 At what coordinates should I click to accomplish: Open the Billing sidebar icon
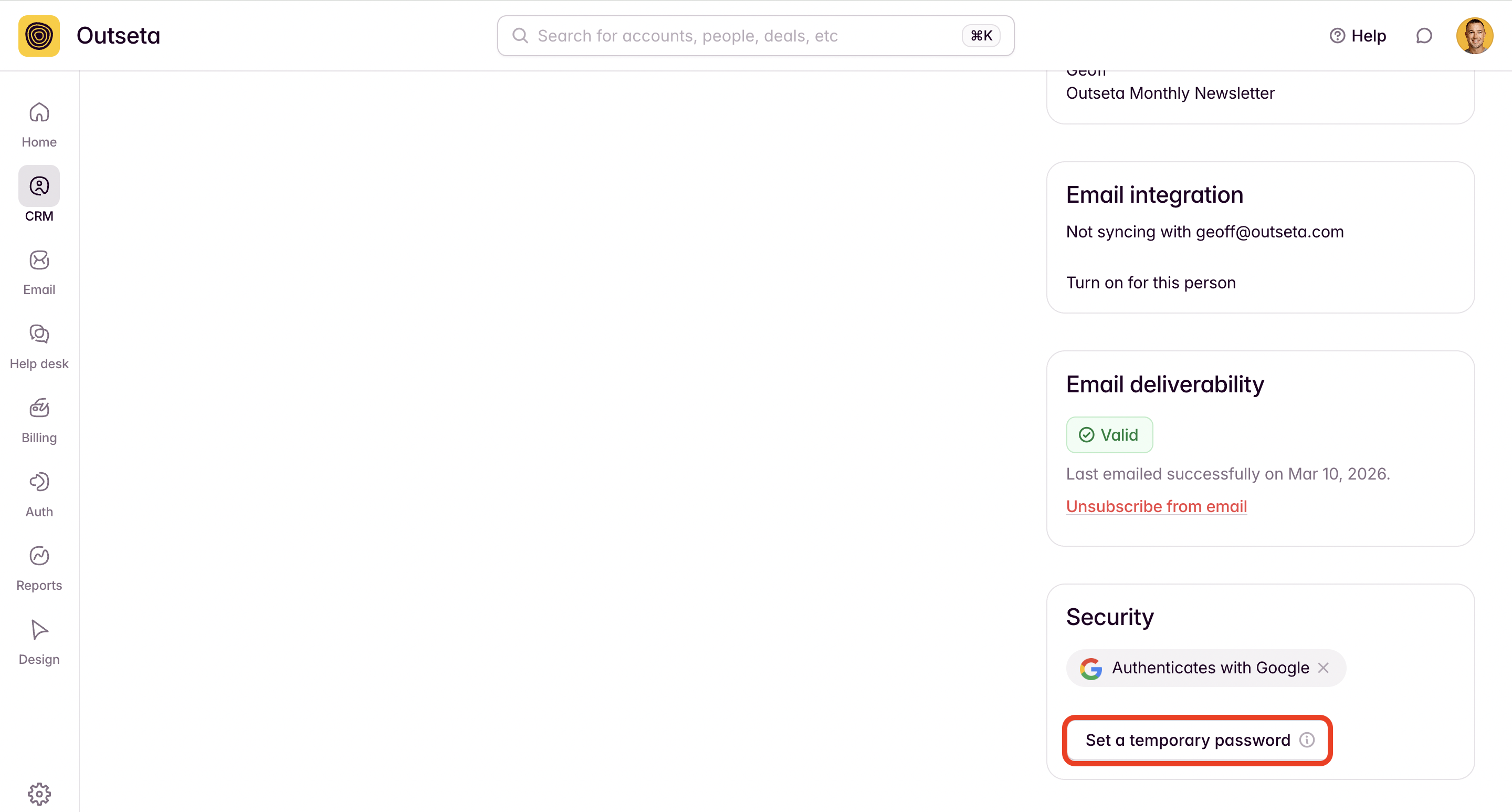(39, 409)
